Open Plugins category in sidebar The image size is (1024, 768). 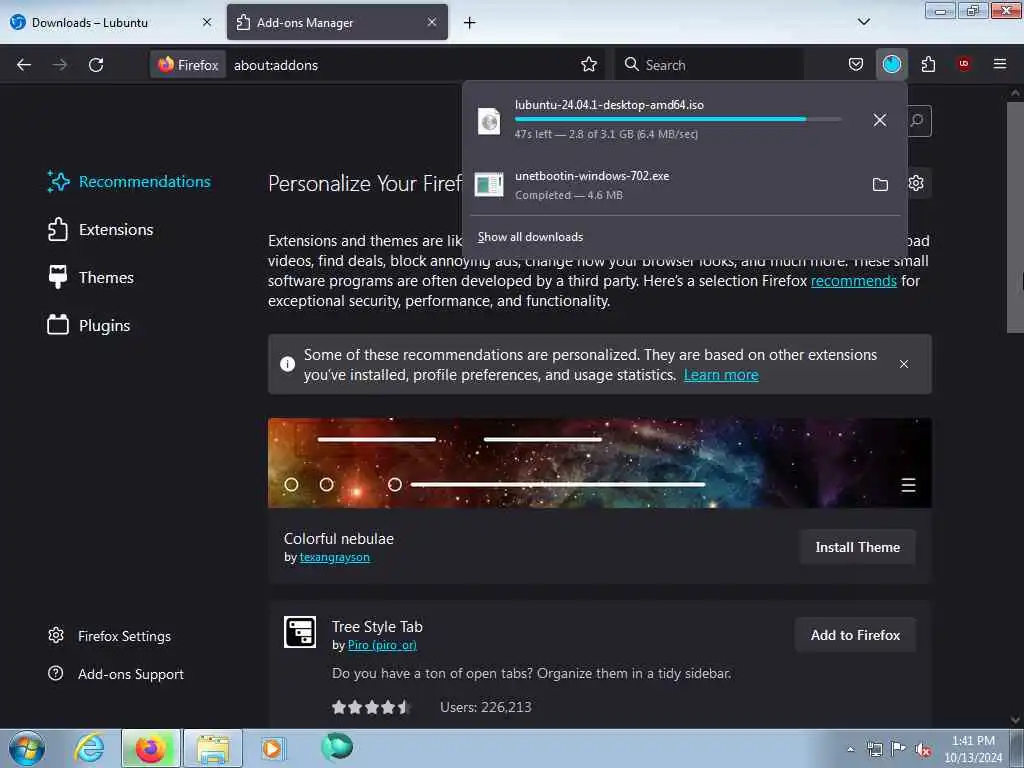click(89, 325)
